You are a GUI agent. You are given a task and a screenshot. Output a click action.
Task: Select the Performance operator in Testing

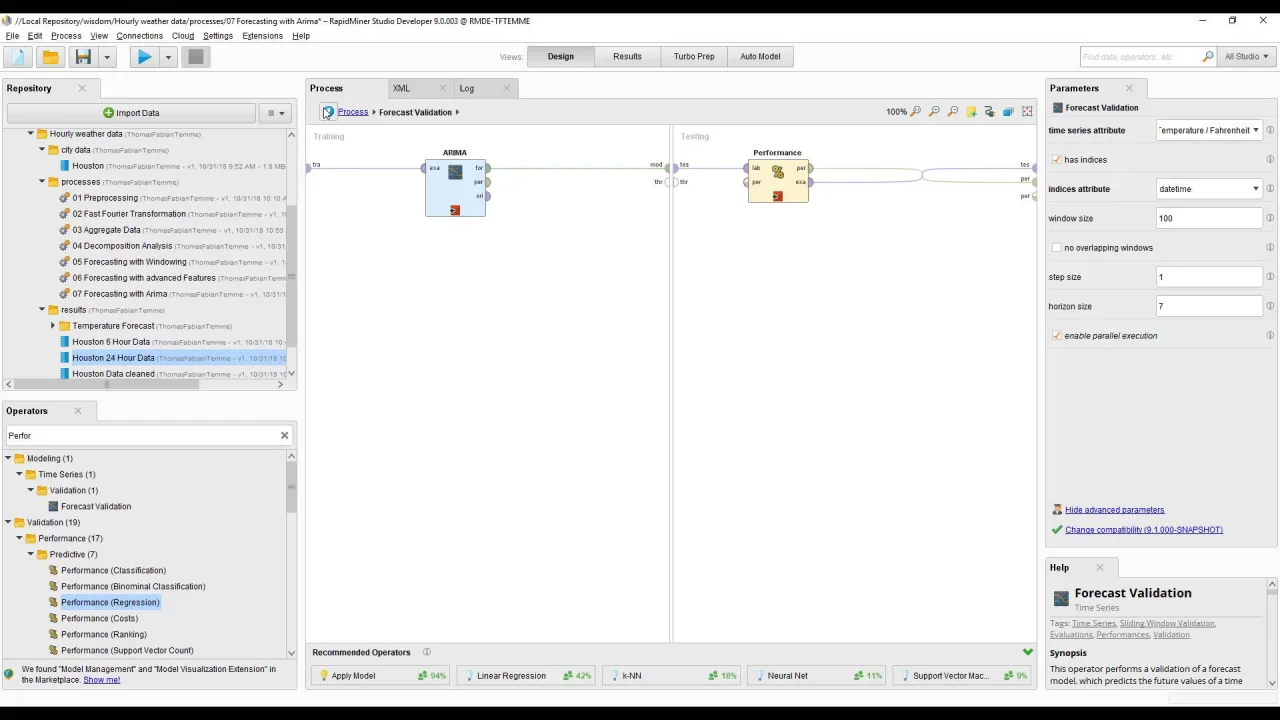click(777, 181)
